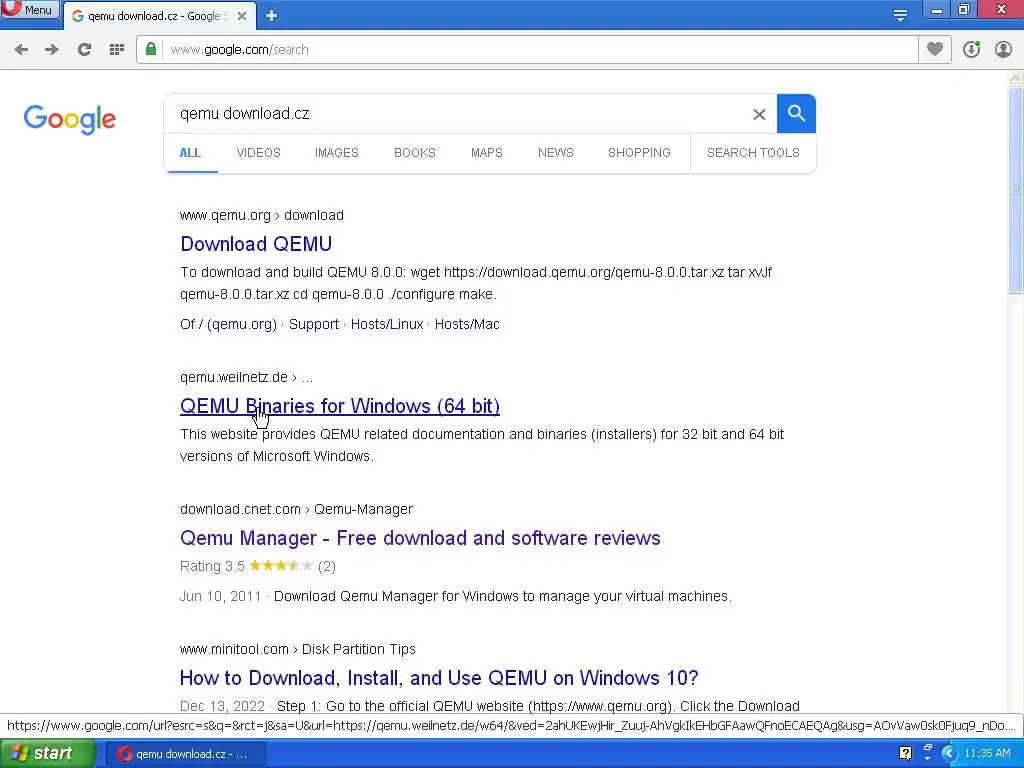This screenshot has width=1024, height=768.
Task: Clear the search query with X icon
Action: 759,114
